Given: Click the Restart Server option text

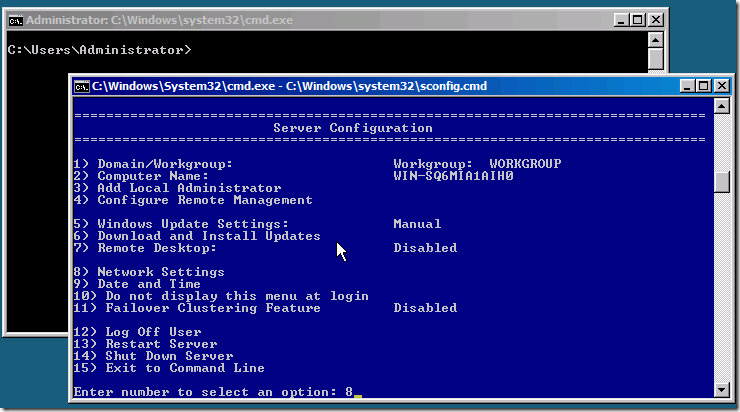Looking at the screenshot, I should pos(150,344).
